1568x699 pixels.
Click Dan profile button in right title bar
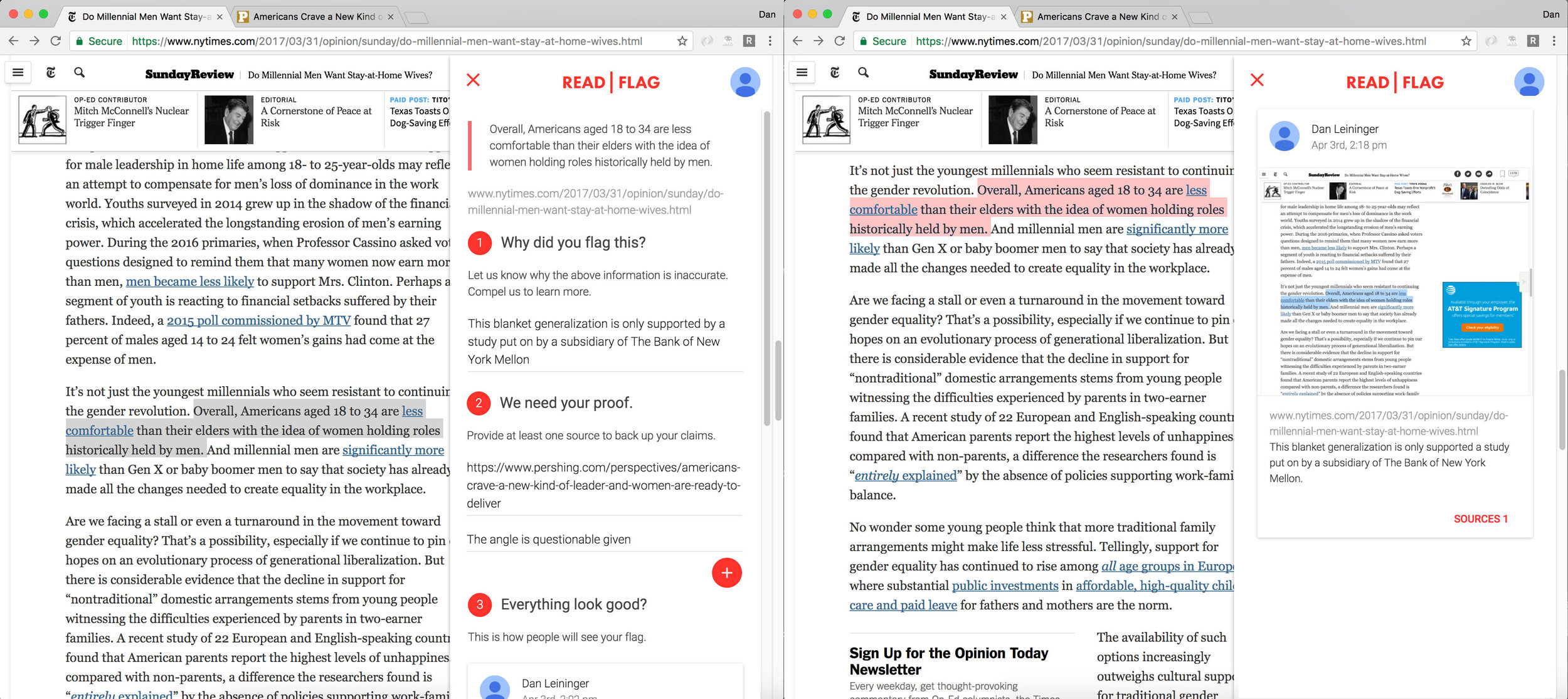point(1550,14)
